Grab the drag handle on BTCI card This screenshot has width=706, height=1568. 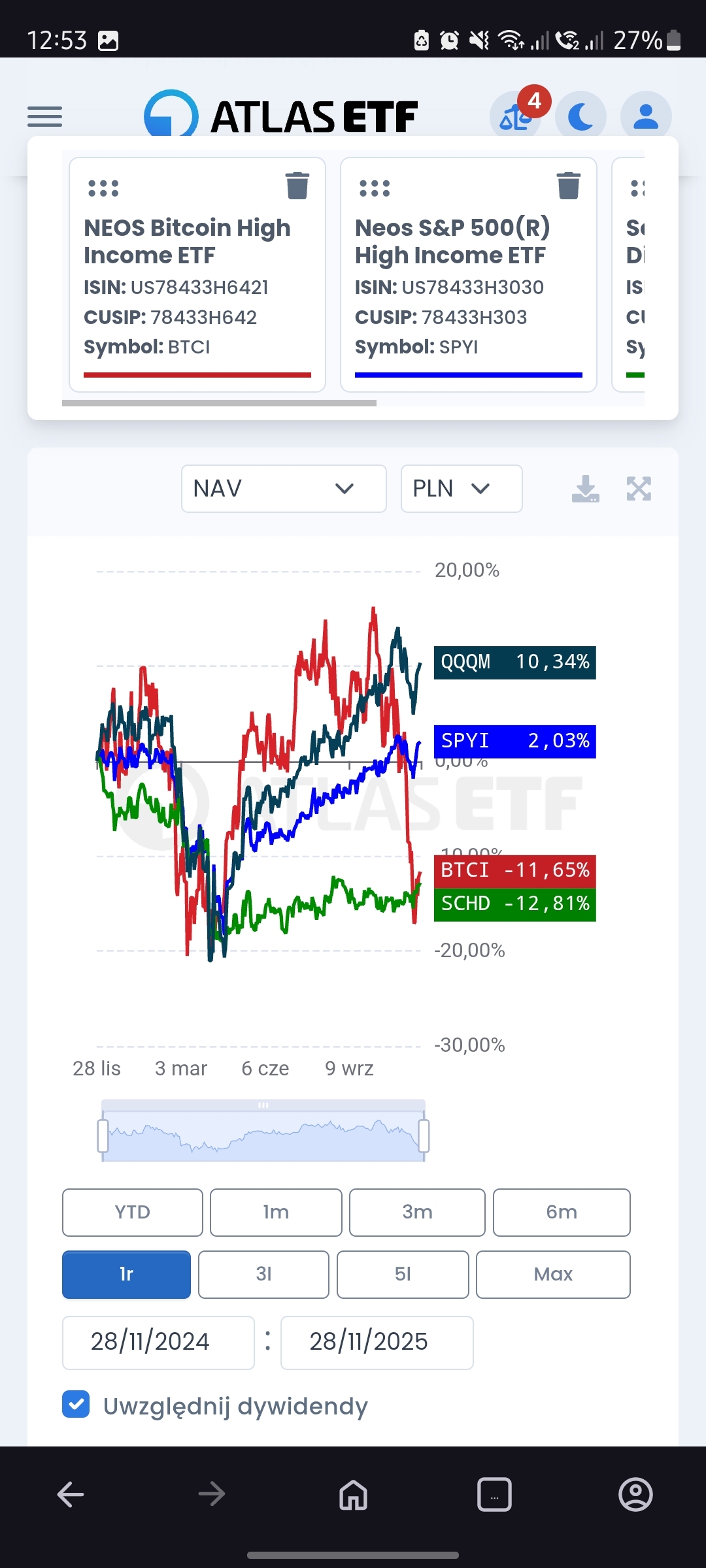click(103, 188)
